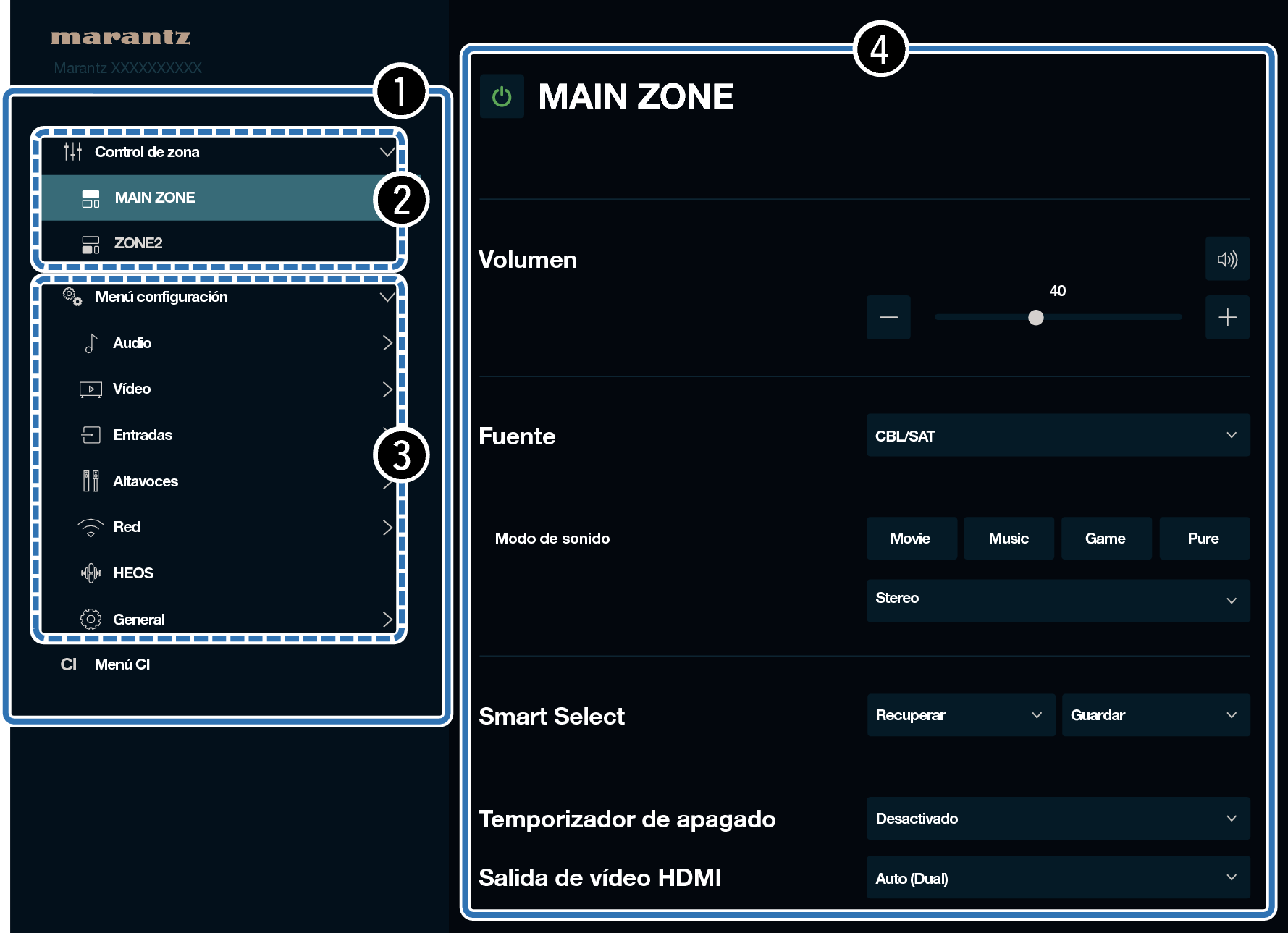Select ZONE2 in the zone control menu

(x=138, y=243)
